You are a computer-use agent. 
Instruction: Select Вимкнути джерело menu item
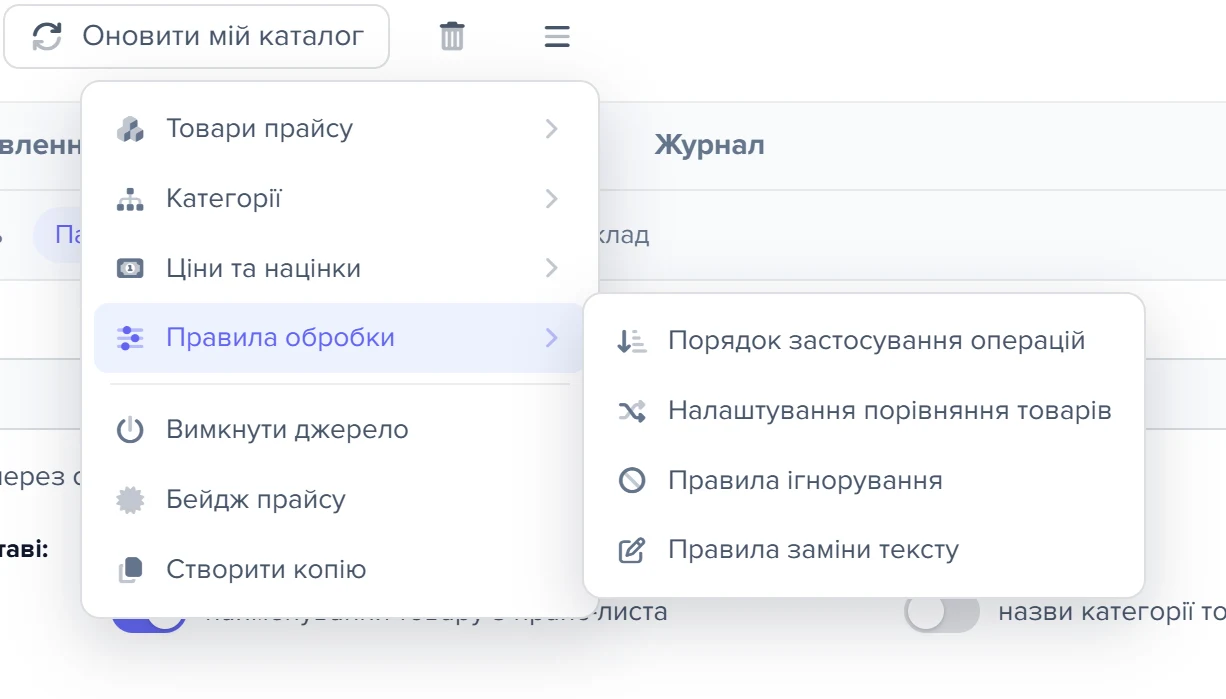pos(340,430)
